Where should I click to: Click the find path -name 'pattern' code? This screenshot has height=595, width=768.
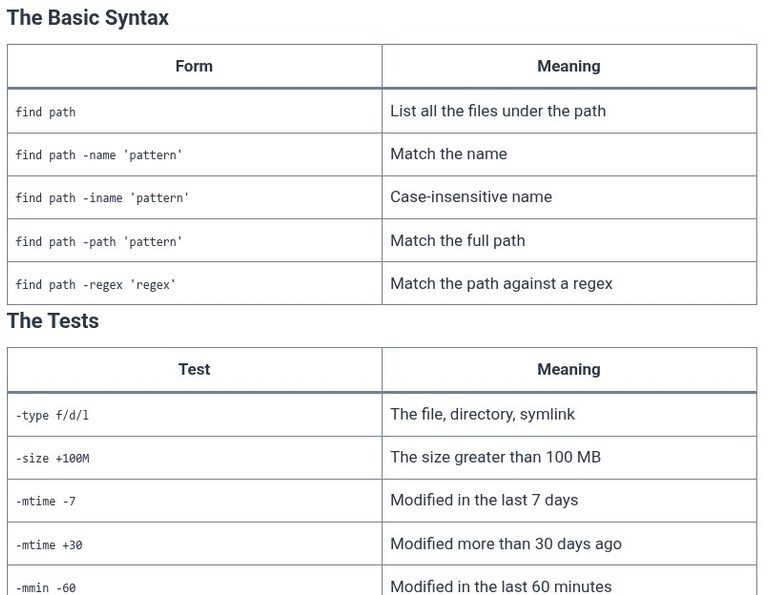pyautogui.click(x=98, y=155)
